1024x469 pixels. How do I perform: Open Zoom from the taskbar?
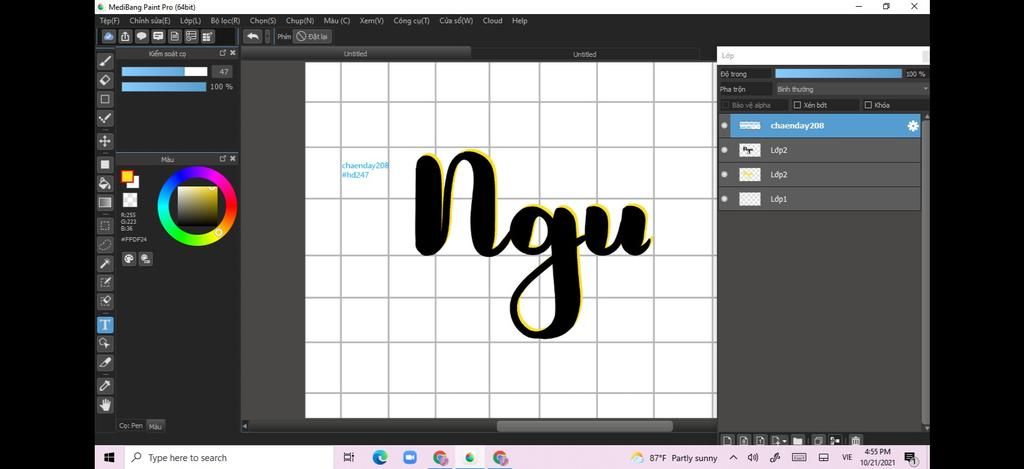409,458
